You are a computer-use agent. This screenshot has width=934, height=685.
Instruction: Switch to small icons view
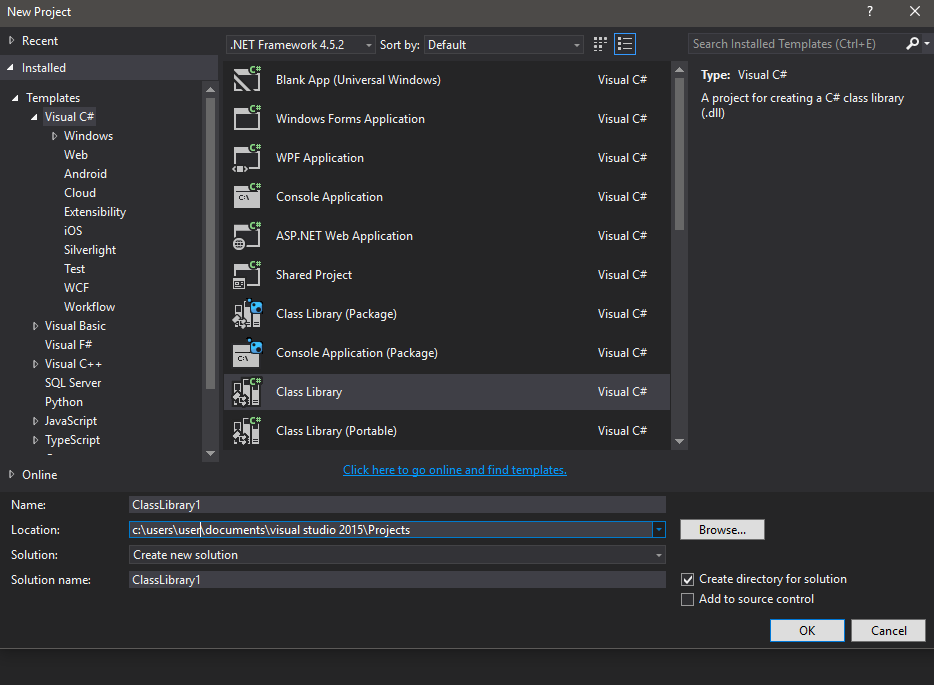600,44
